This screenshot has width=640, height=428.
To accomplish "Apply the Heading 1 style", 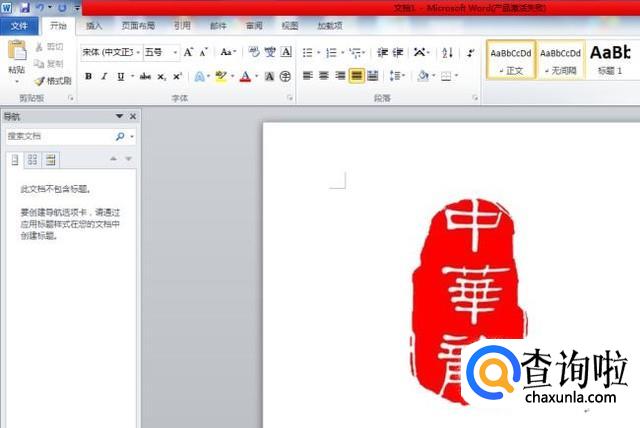I will coord(610,60).
